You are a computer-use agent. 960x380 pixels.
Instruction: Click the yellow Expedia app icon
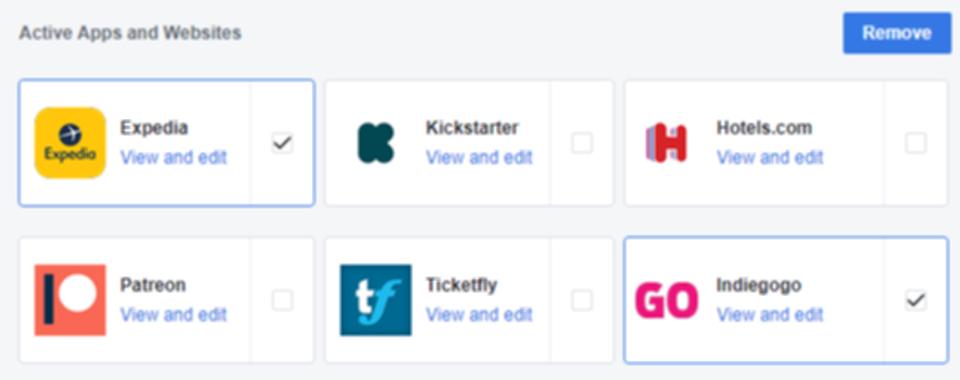pos(70,143)
